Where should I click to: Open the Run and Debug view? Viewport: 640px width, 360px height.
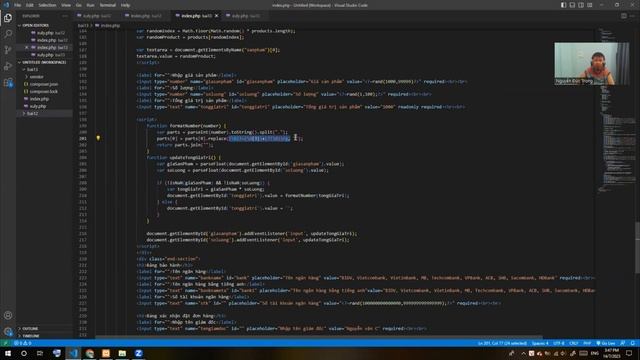[8, 66]
